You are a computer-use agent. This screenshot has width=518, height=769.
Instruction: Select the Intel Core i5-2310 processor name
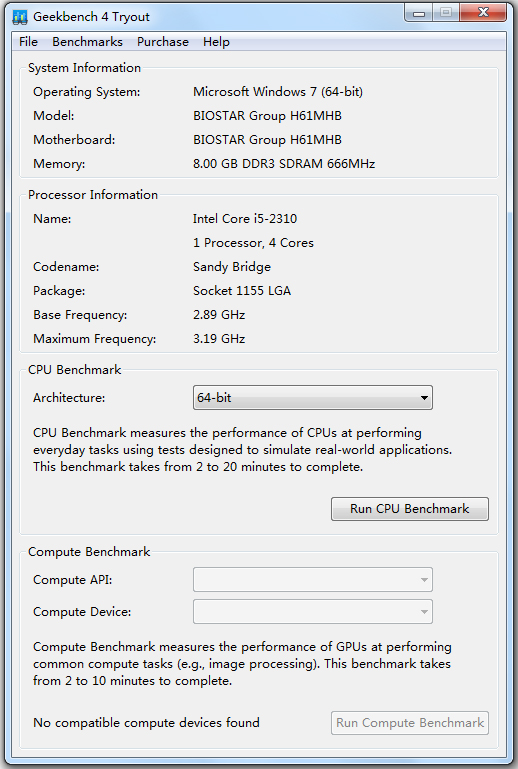[x=245, y=219]
